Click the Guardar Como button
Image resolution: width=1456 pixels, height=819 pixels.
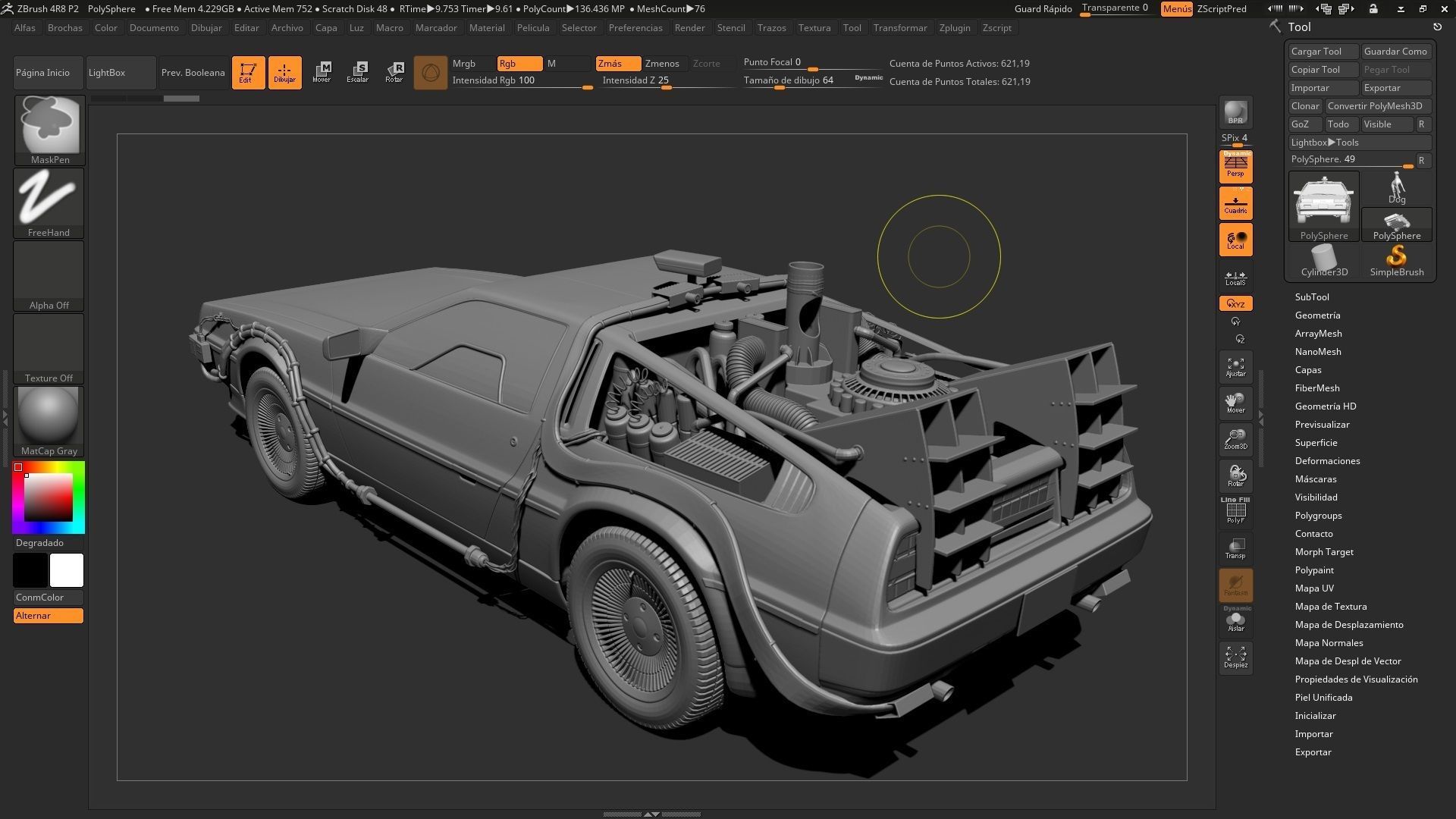(x=1396, y=52)
